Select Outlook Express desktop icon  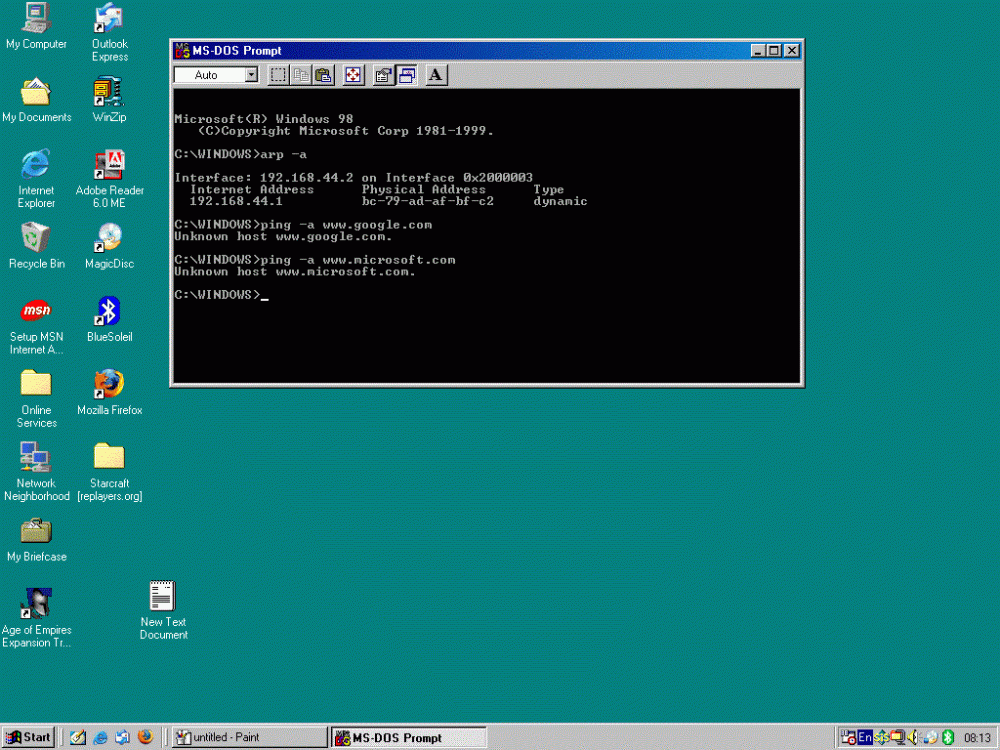tap(110, 32)
